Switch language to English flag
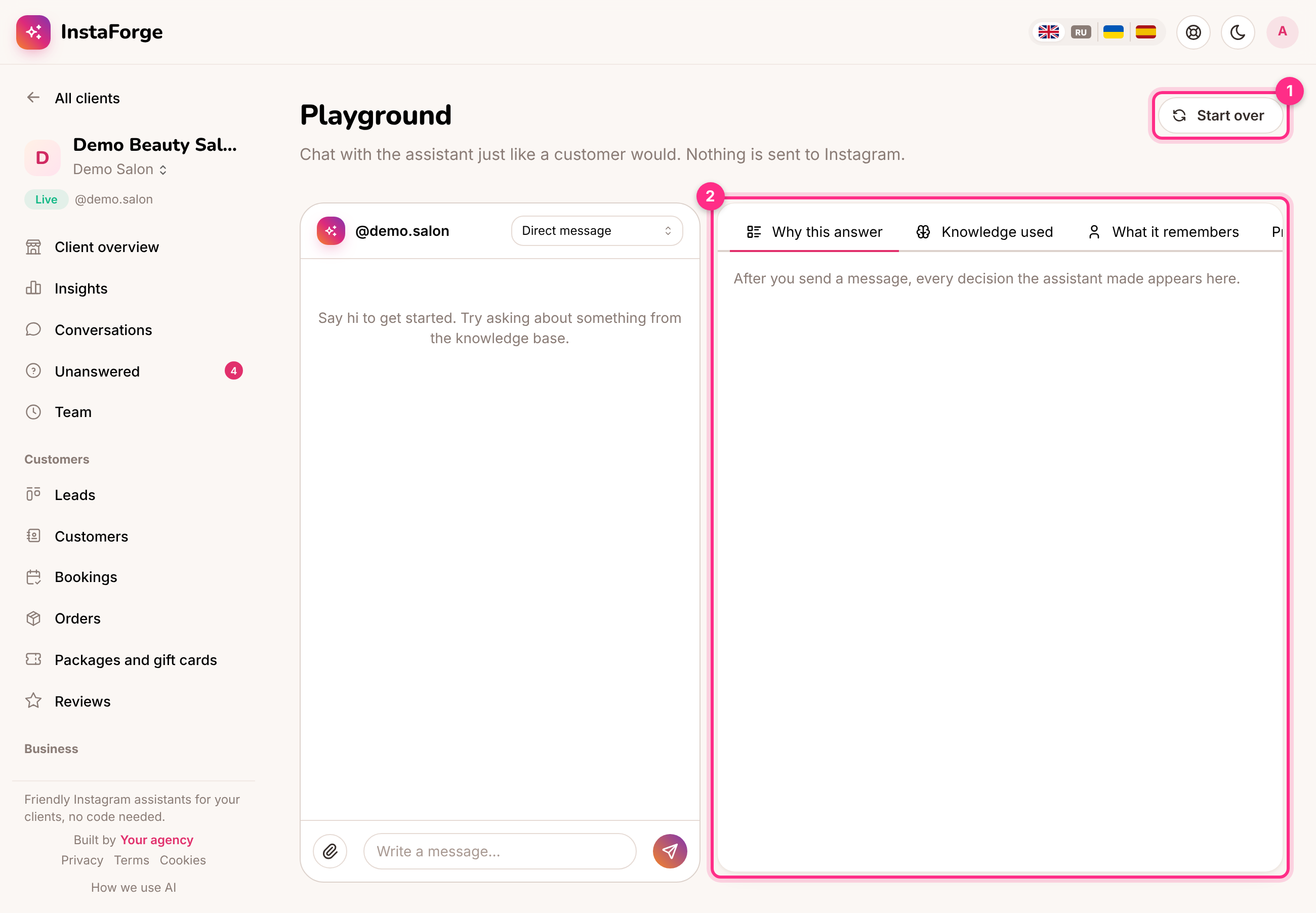The image size is (1316, 913). [1048, 32]
